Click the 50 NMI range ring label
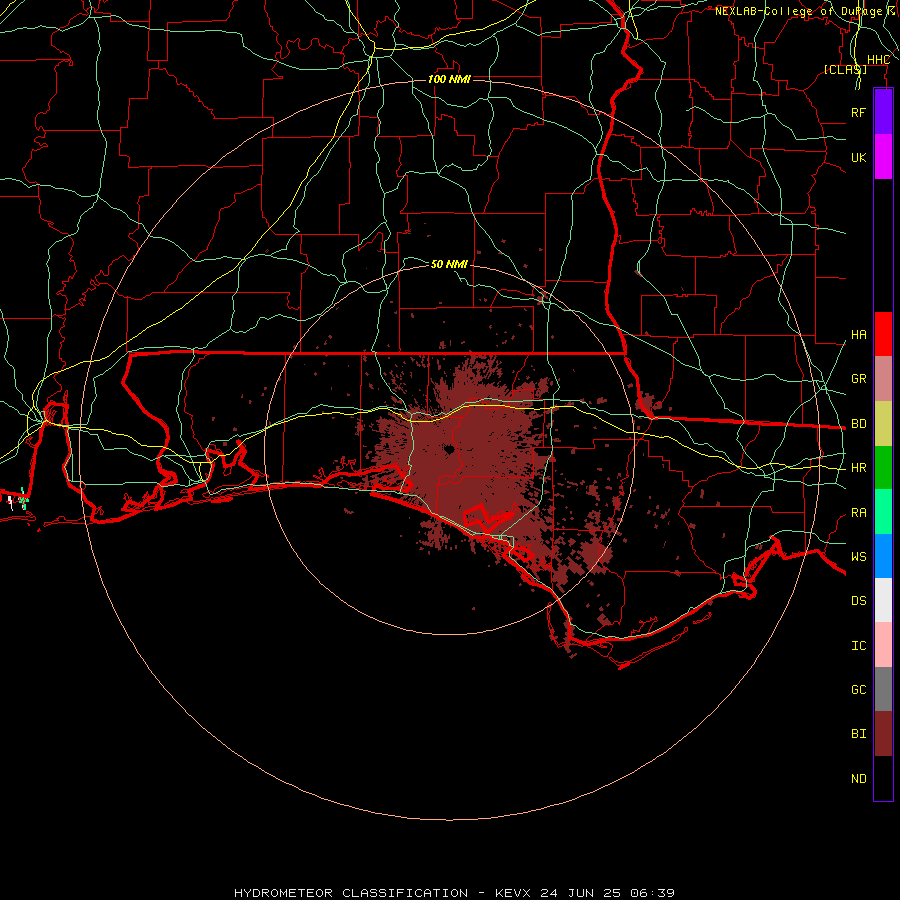 pyautogui.click(x=449, y=264)
